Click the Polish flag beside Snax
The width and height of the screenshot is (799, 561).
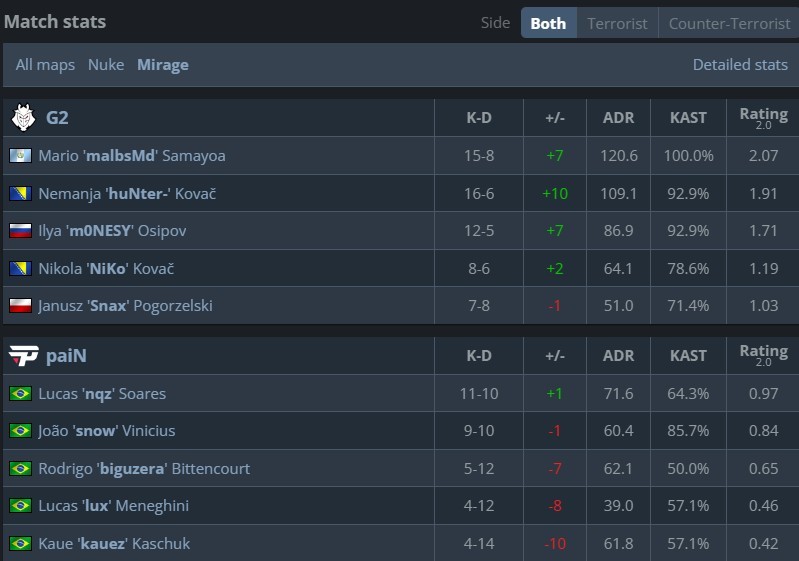click(x=20, y=306)
